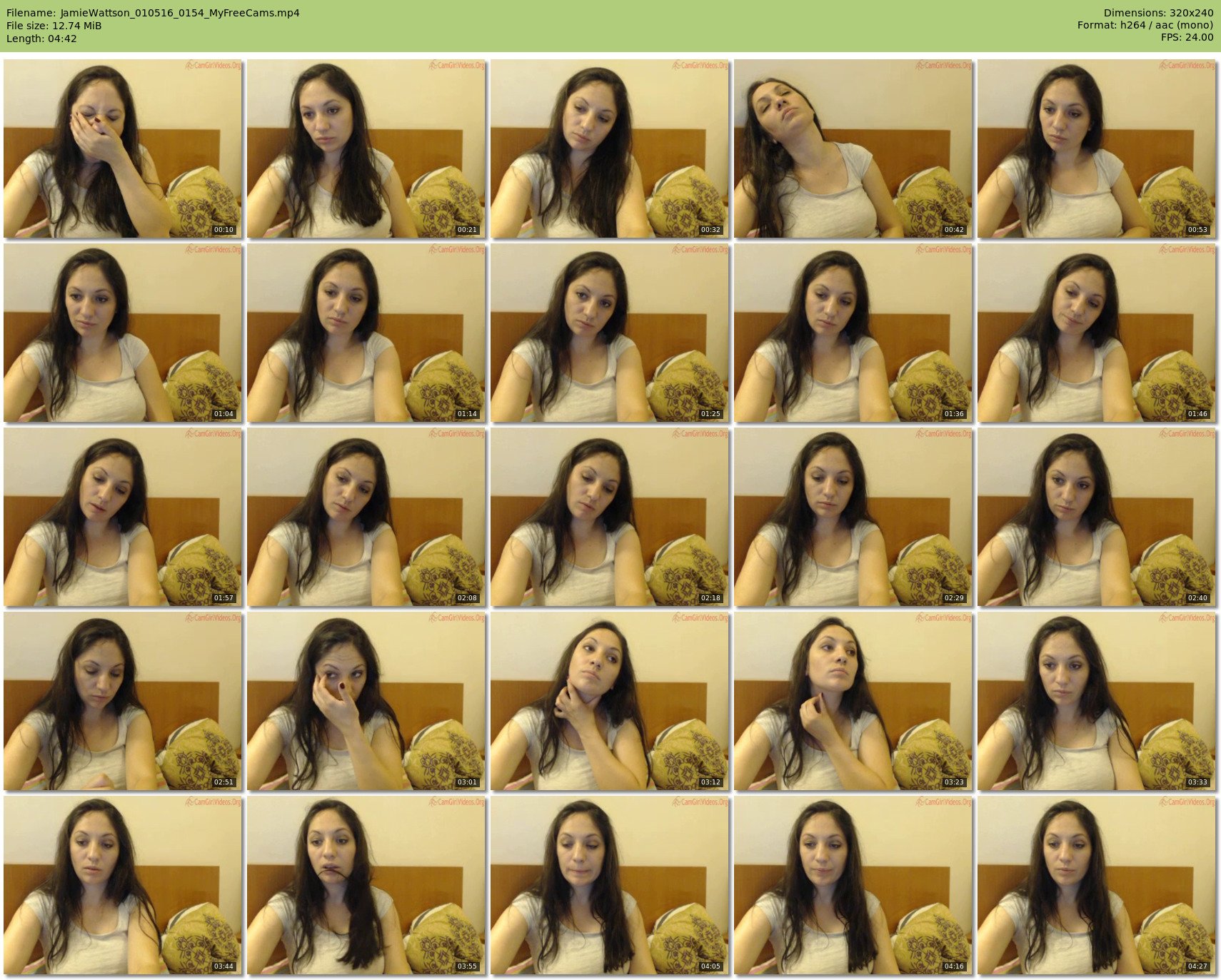Select the thumbnail stamped 00:10
This screenshot has width=1221, height=980.
[x=123, y=148]
